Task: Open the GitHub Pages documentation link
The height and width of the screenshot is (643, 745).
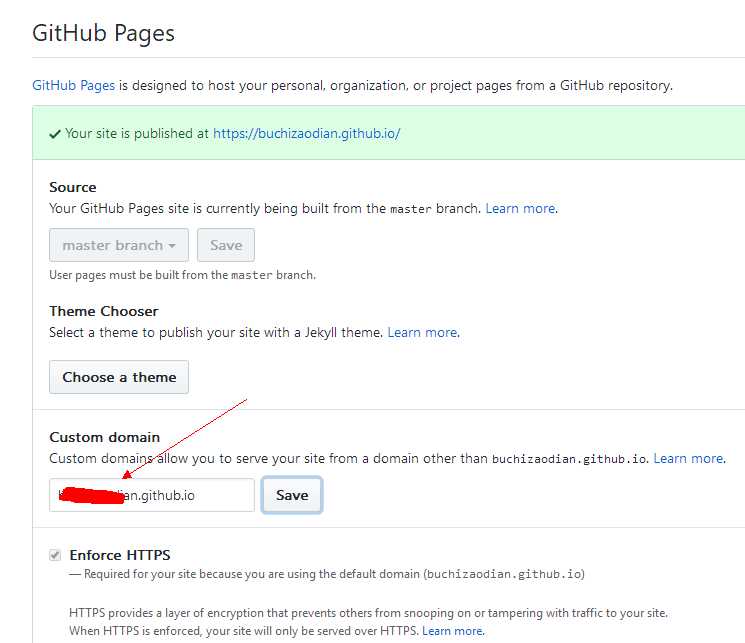Action: coord(73,86)
